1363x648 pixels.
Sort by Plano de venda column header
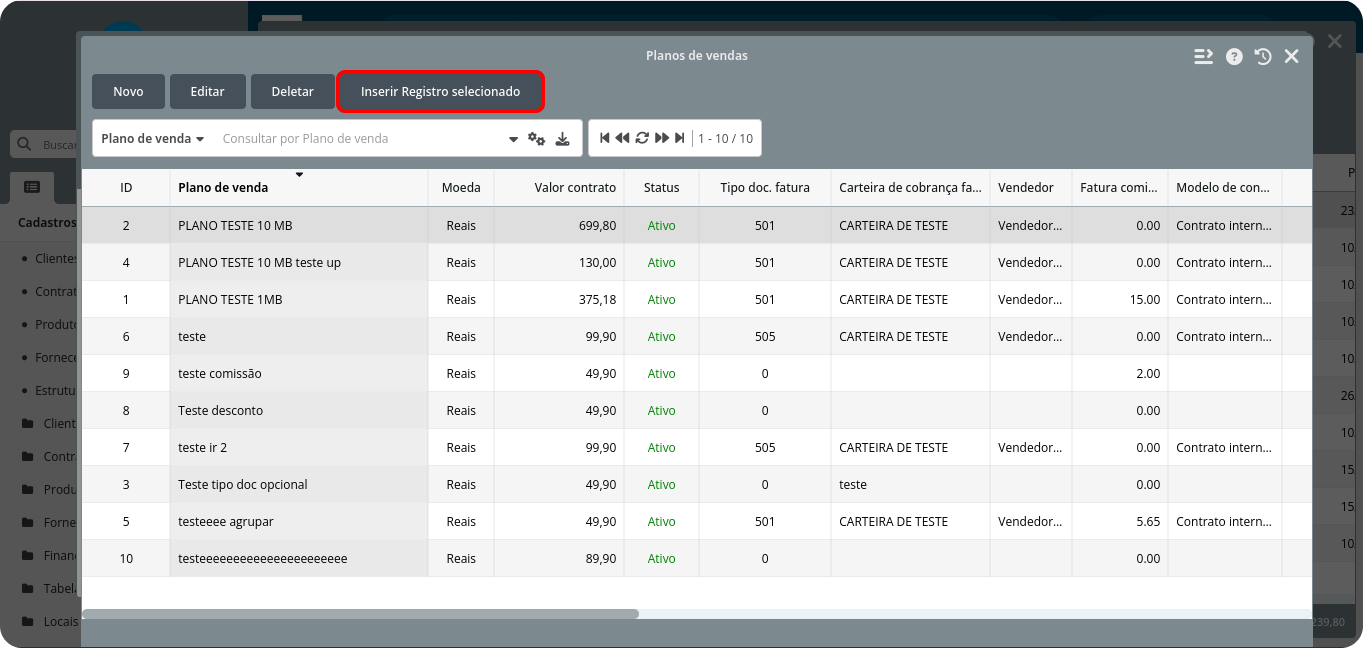pos(299,187)
